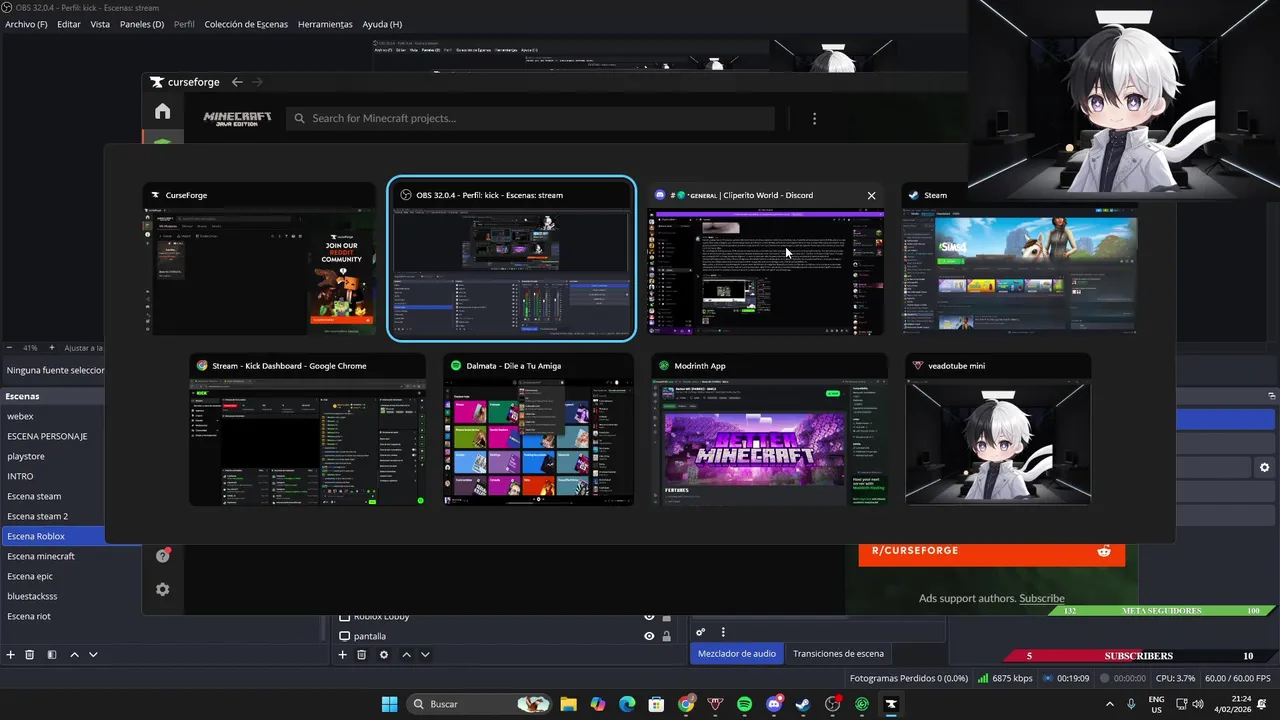The width and height of the screenshot is (1280, 720).
Task: Zoom in OBS preview with plus
Action: pyautogui.click(x=52, y=348)
